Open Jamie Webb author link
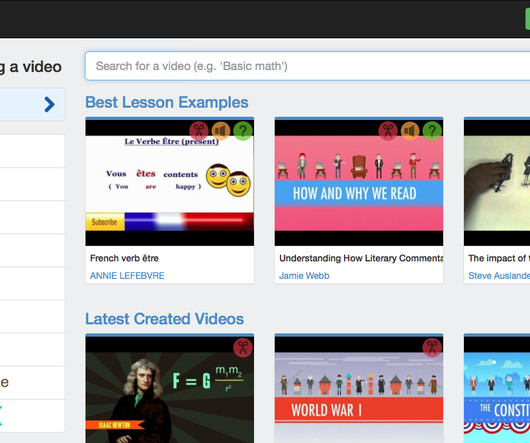This screenshot has width=530, height=443. (304, 276)
